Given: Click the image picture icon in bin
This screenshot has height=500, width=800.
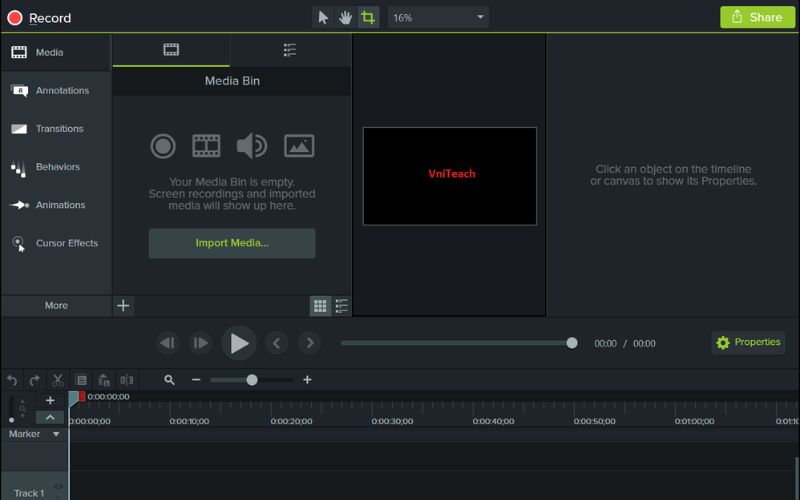Looking at the screenshot, I should (299, 146).
